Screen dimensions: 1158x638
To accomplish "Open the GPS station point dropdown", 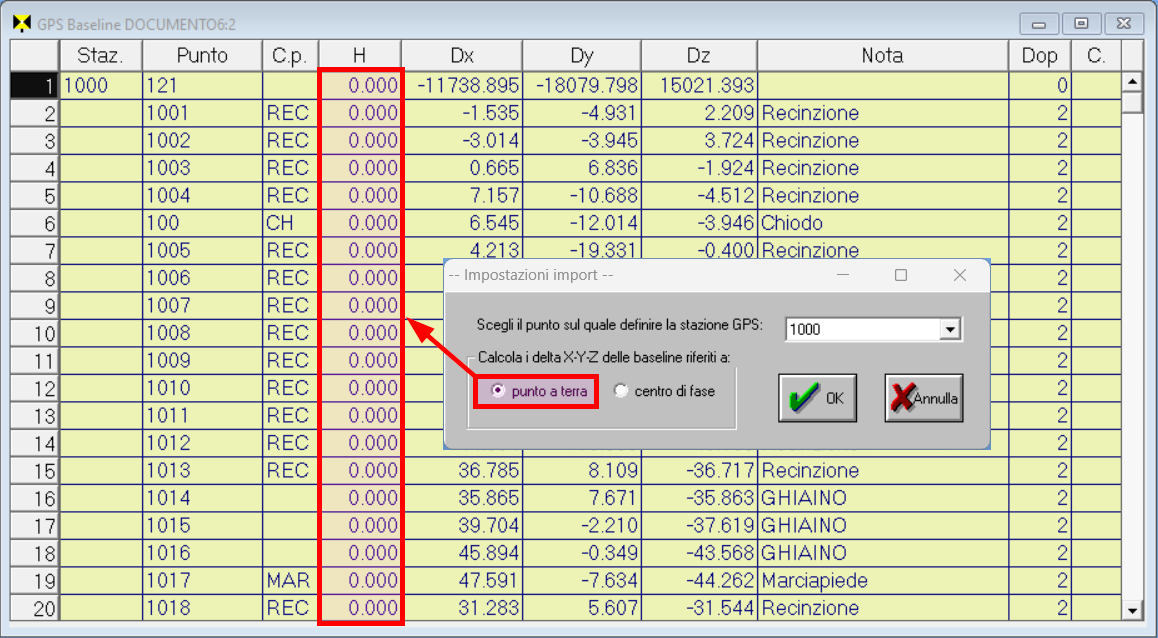I will click(951, 329).
